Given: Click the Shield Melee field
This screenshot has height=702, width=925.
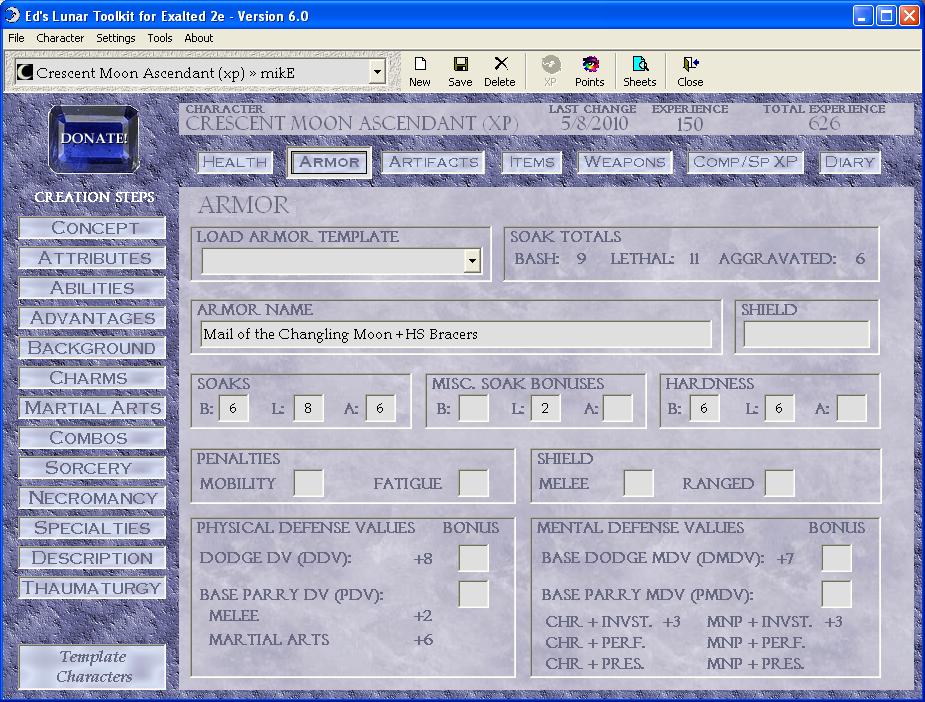Looking at the screenshot, I should (638, 483).
